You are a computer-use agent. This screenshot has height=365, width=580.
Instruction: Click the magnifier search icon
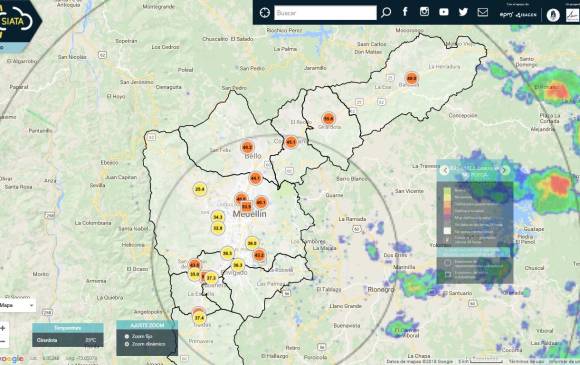386,13
